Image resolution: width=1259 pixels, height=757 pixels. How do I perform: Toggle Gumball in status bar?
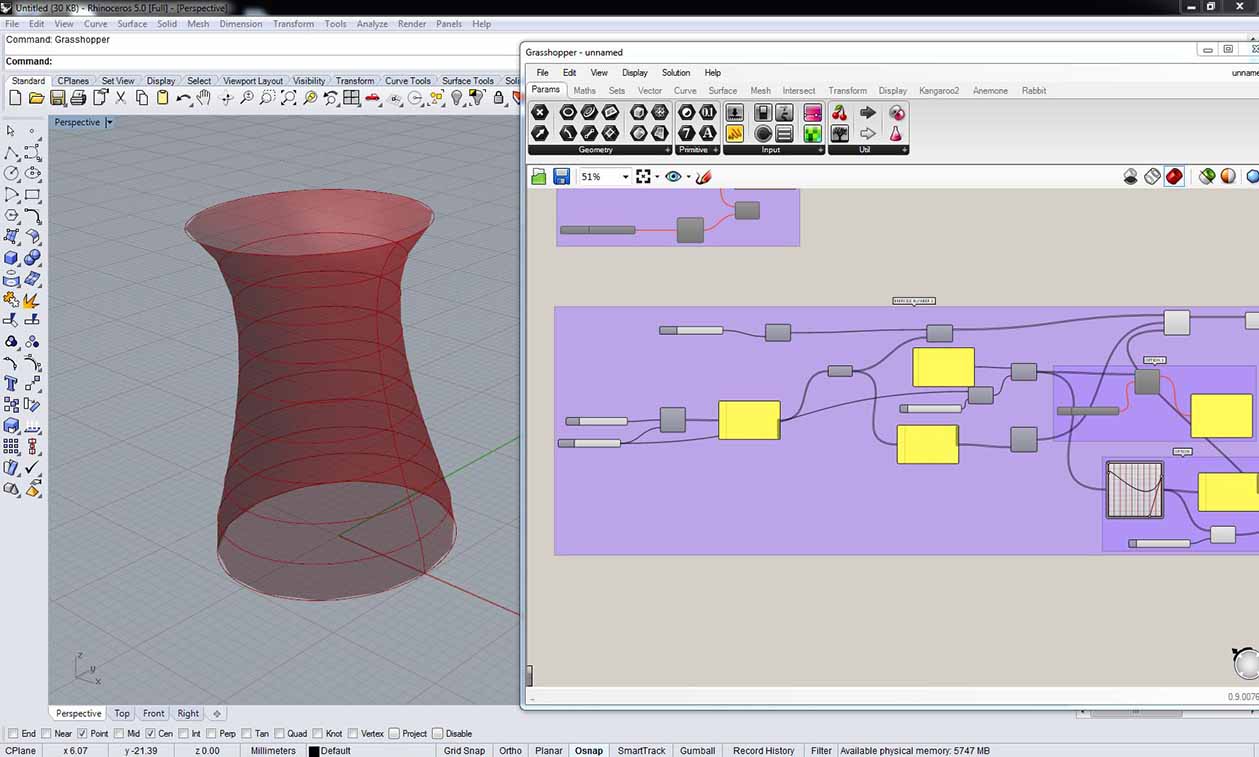click(x=697, y=751)
